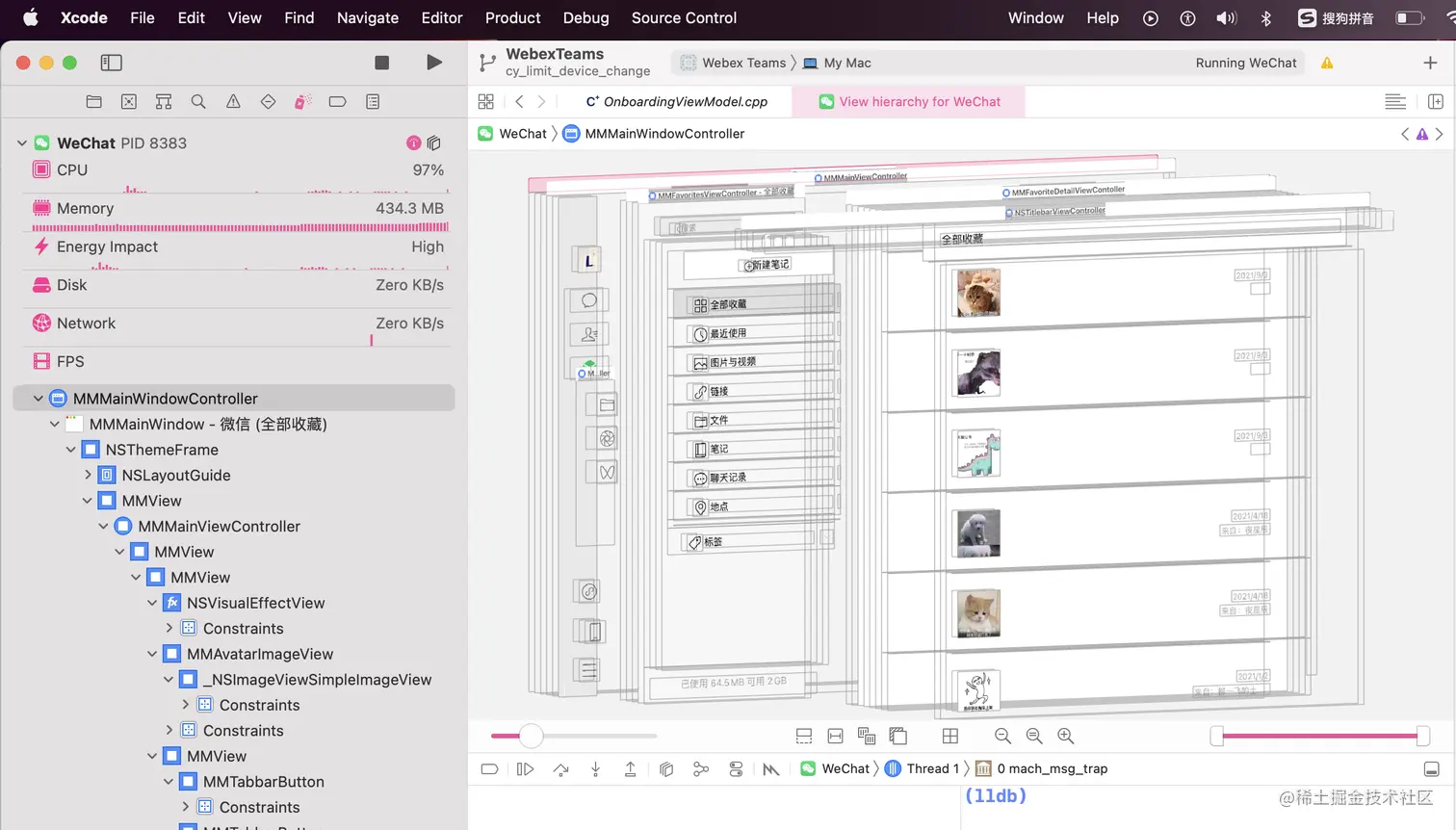The image size is (1456, 830).
Task: Expand the NSLayoutGuide tree node
Action: point(88,475)
